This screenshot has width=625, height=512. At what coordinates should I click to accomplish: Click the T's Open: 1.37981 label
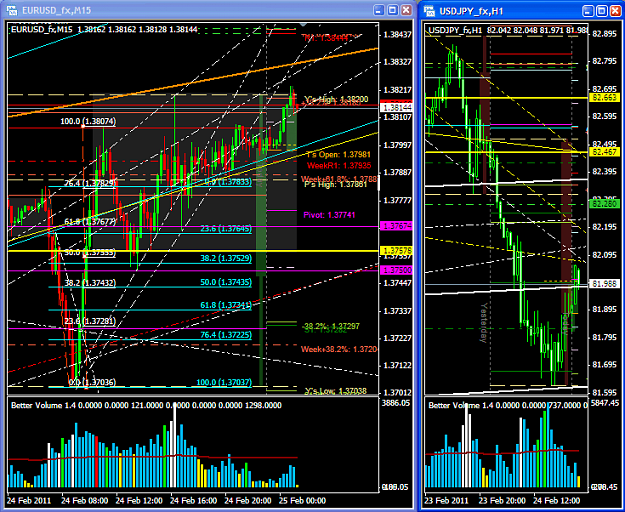339,154
